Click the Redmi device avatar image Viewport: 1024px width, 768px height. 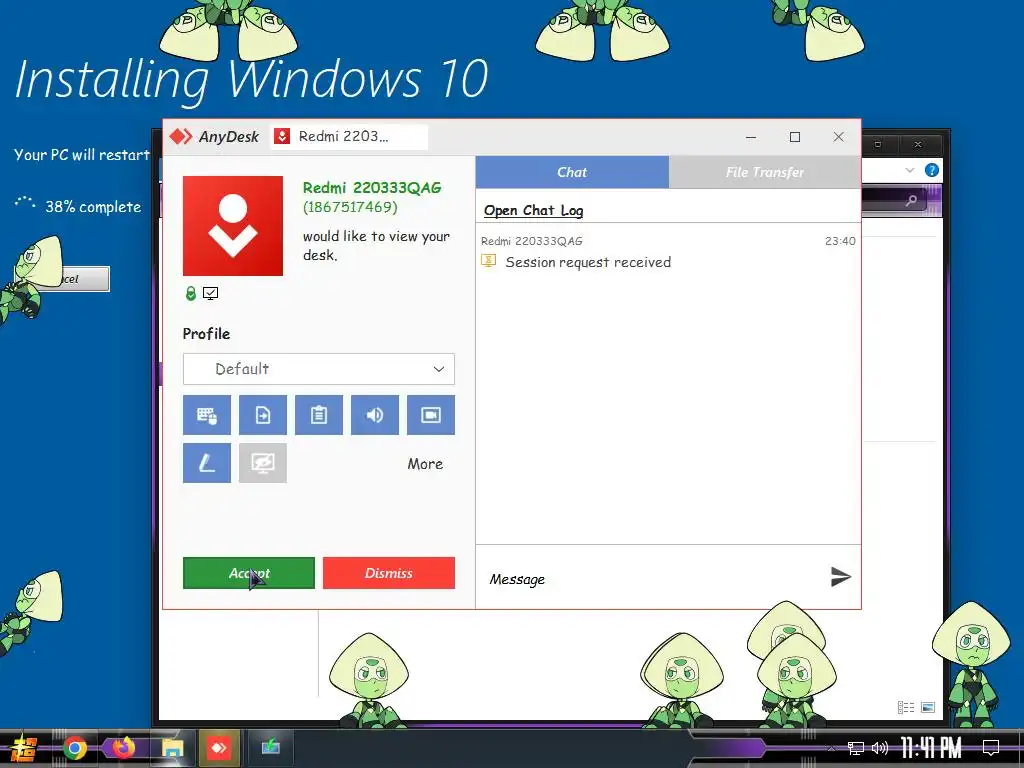233,226
